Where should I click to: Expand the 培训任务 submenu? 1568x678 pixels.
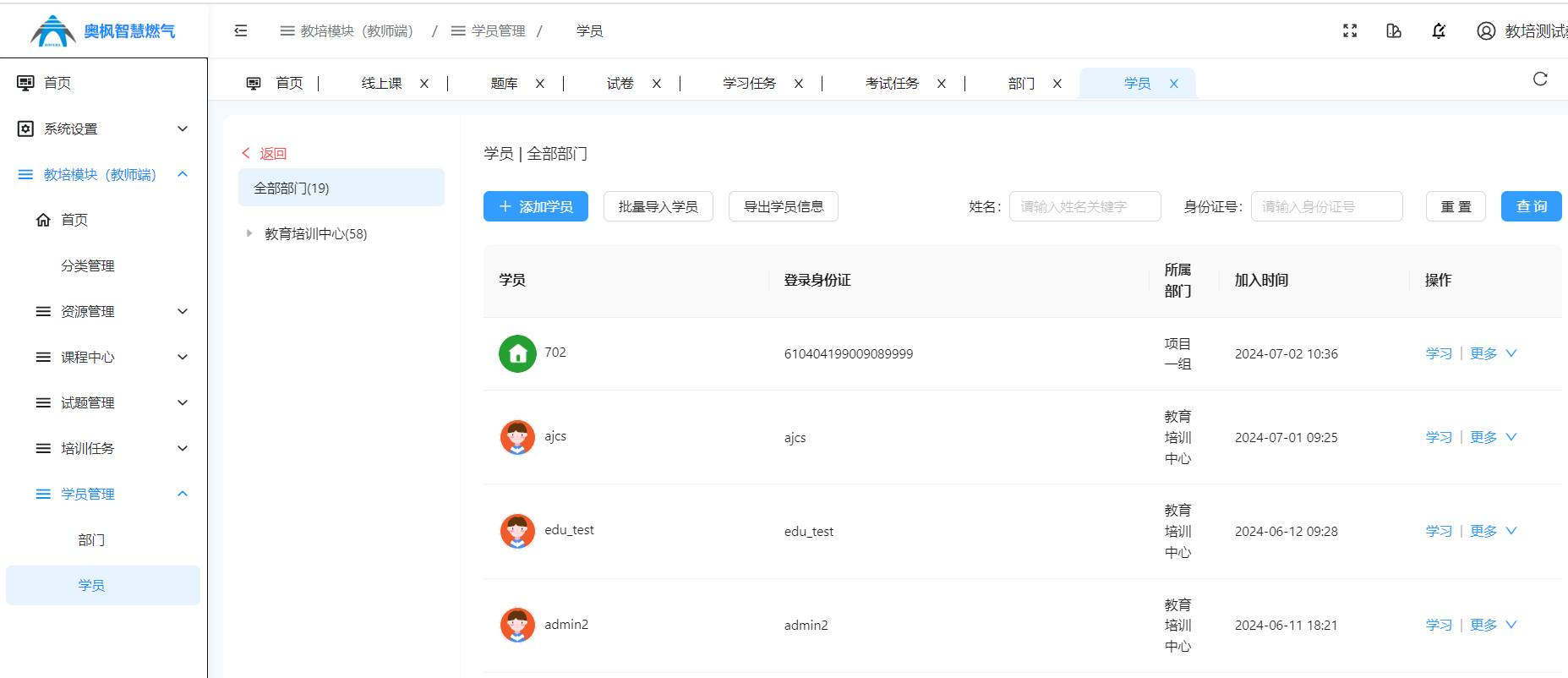pos(183,448)
